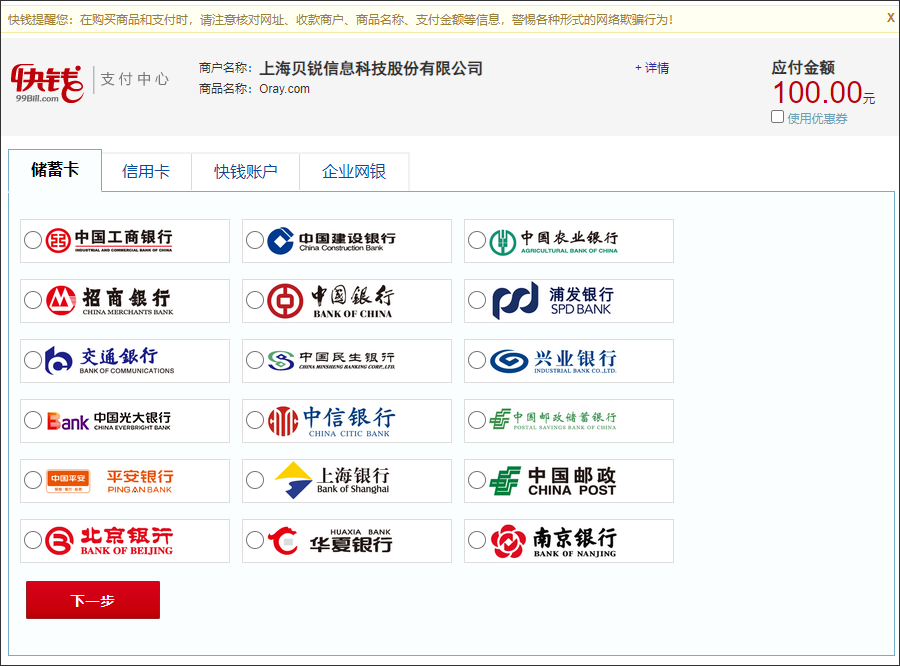The image size is (900, 666).
Task: Pick the 招商银行 radio button
Action: [33, 300]
